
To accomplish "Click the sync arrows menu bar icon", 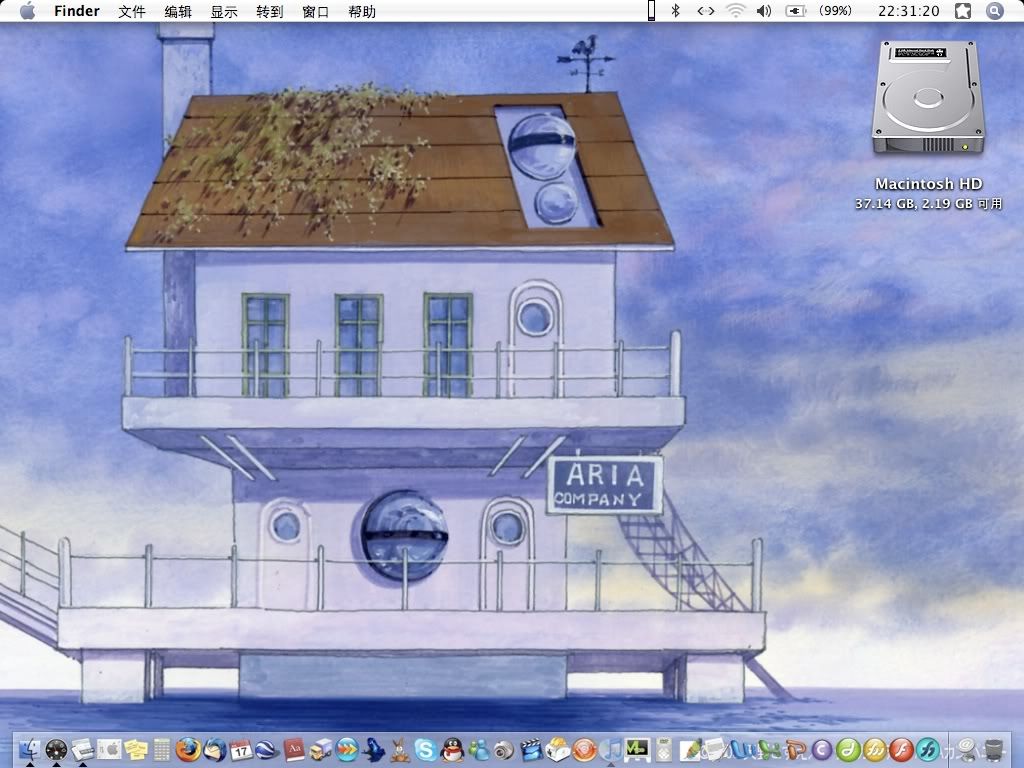I will click(x=705, y=10).
